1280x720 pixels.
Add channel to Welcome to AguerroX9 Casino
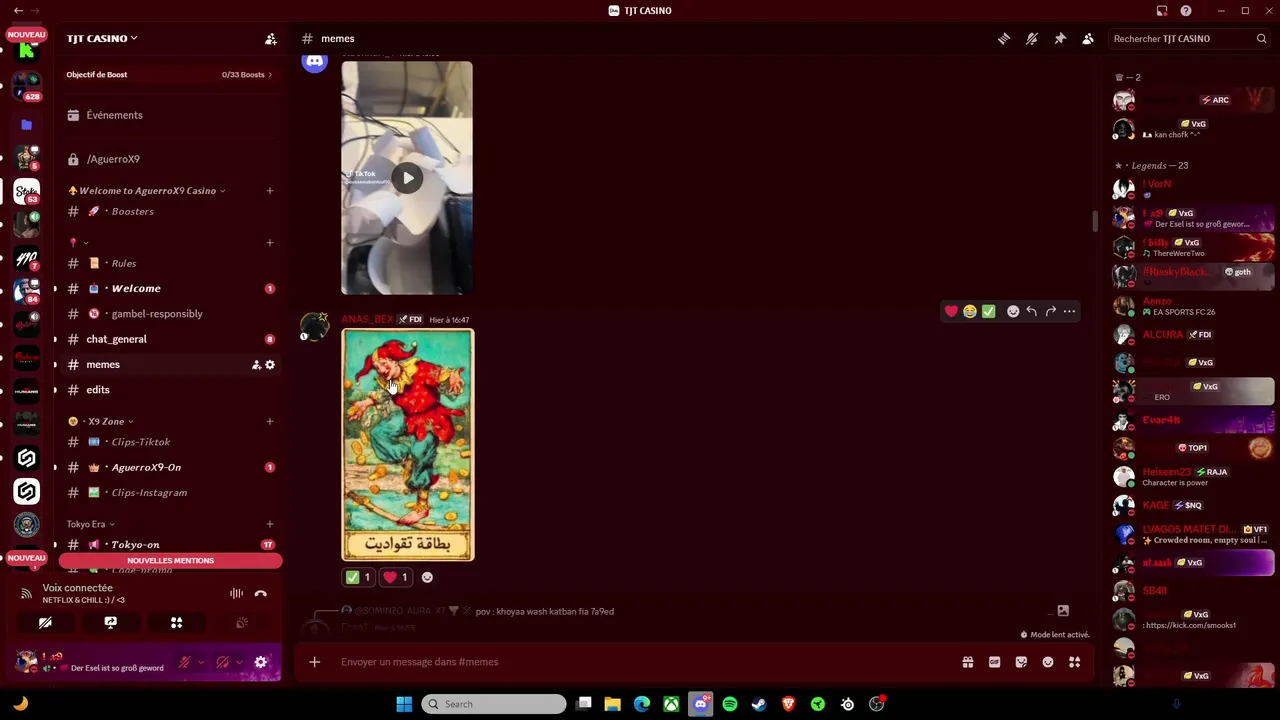click(269, 191)
